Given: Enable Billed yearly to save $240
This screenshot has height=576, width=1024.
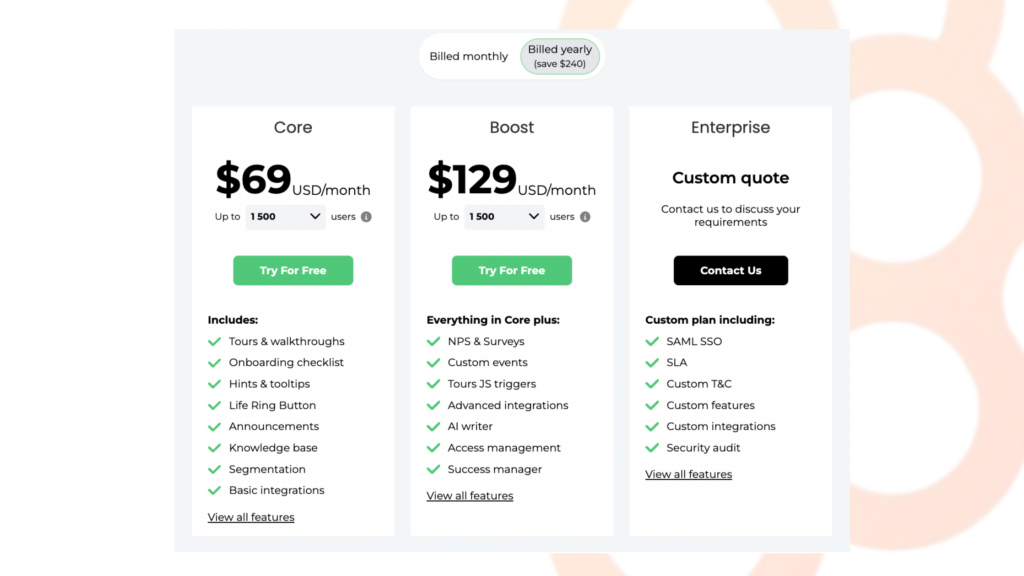Looking at the screenshot, I should [559, 56].
